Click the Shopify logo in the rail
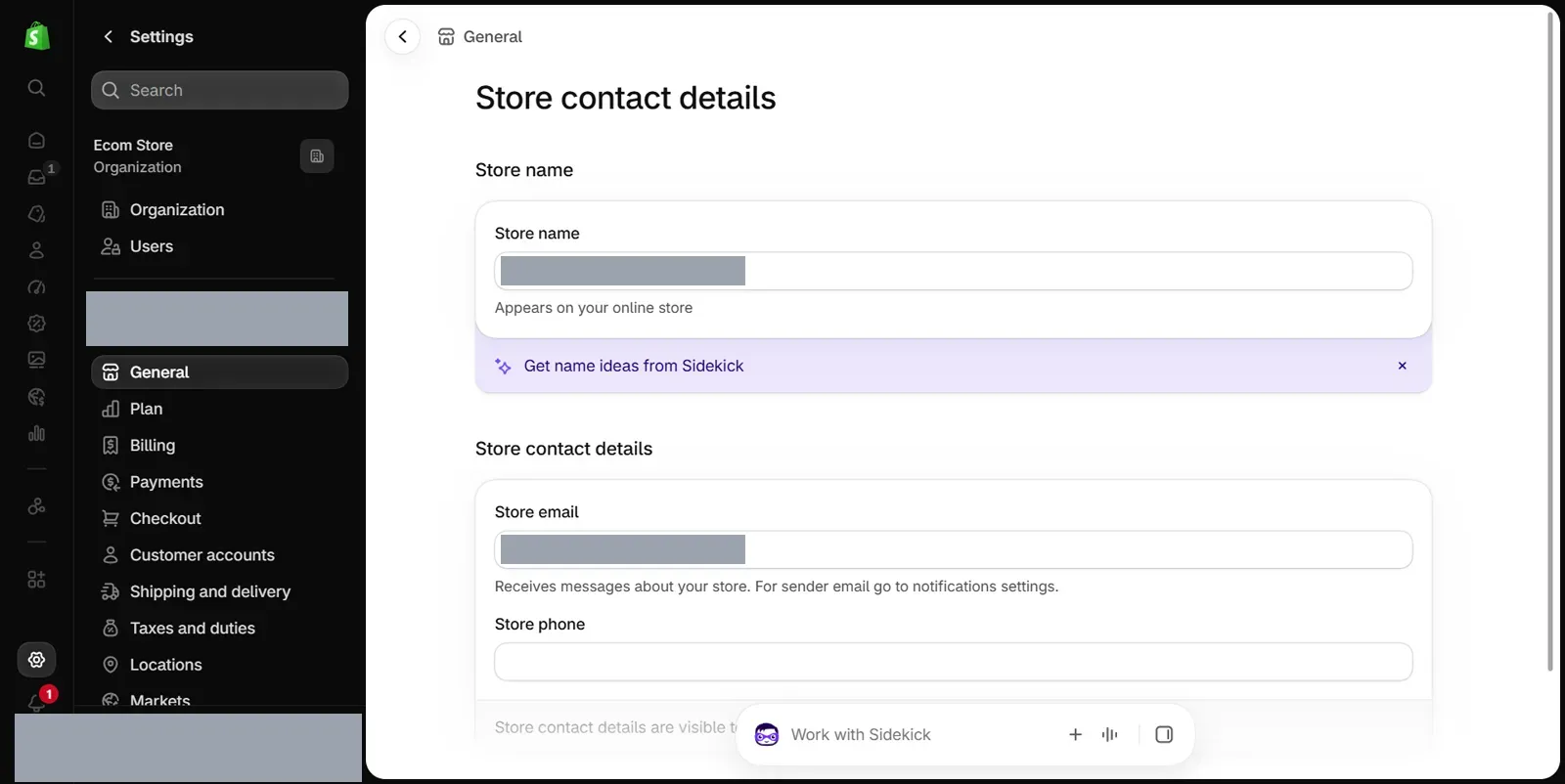Image resolution: width=1565 pixels, height=784 pixels. tap(37, 36)
